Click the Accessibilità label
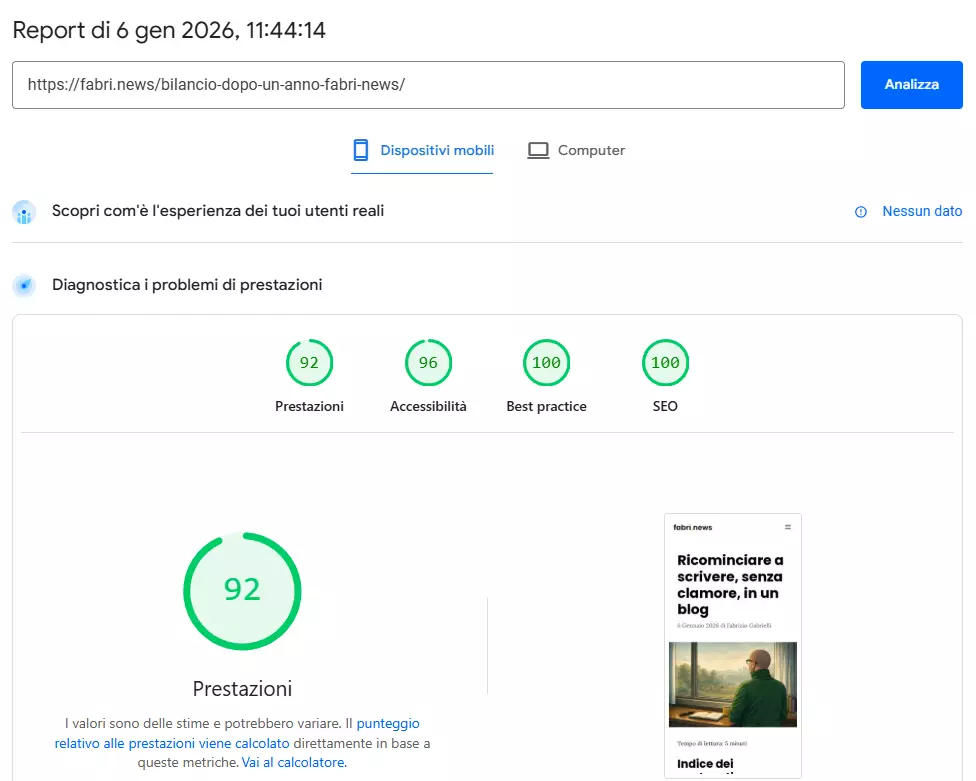The height and width of the screenshot is (781, 976). [x=428, y=406]
